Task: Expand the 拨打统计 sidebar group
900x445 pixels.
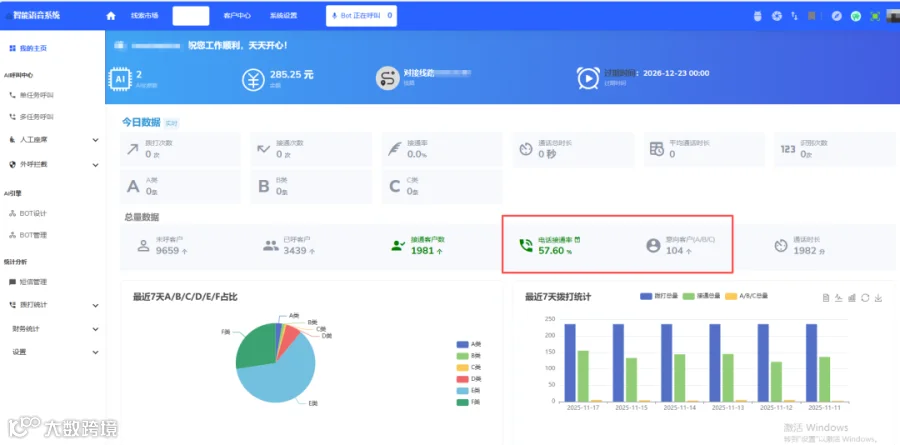Action: (53, 305)
